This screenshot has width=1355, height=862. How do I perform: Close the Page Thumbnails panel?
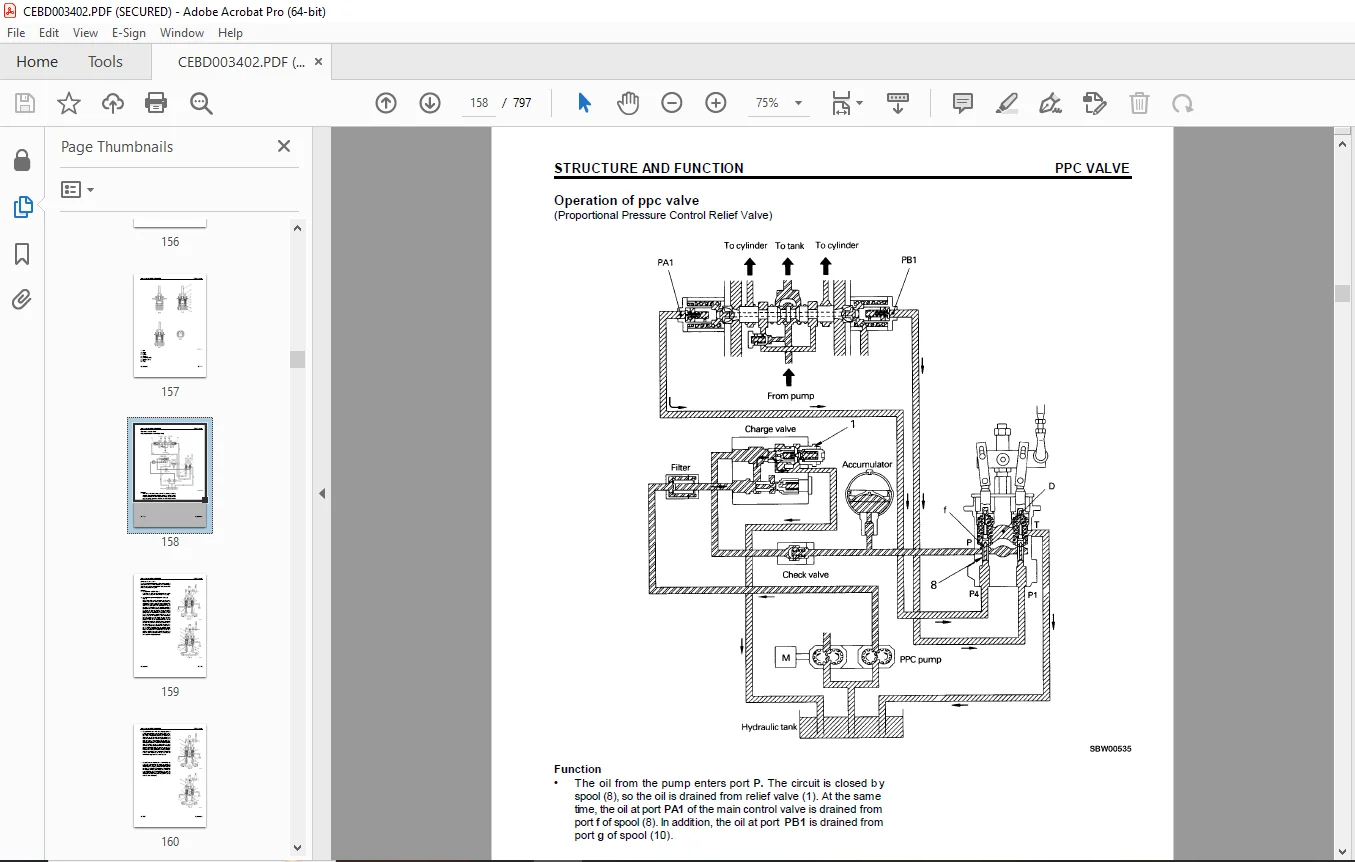click(284, 146)
